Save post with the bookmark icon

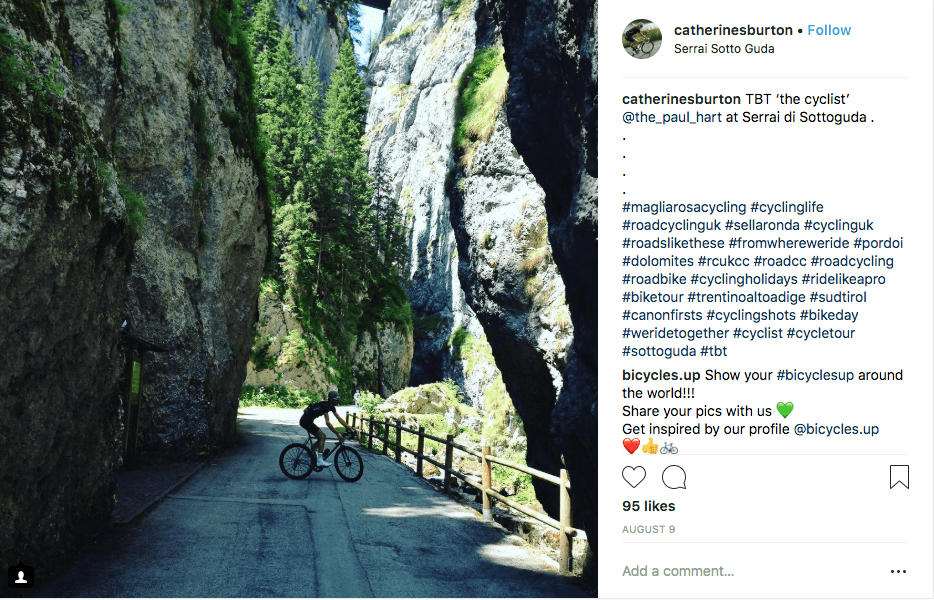pos(899,477)
